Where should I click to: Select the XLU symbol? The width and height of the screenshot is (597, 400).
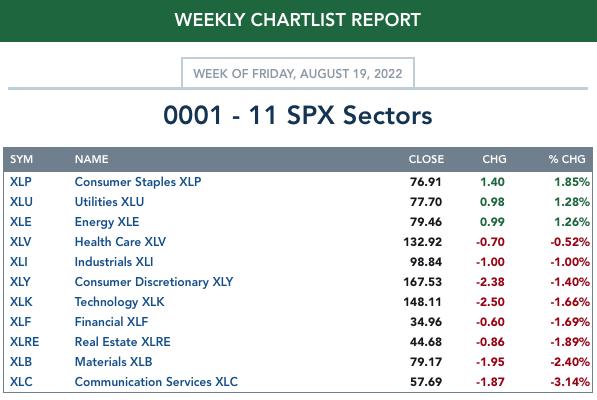coord(21,201)
